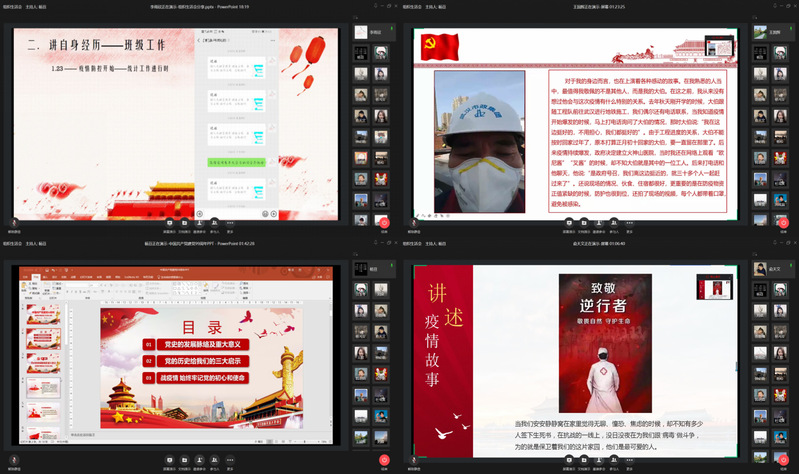Click the photo of worker wearing white helmet
The height and width of the screenshot is (474, 799).
480,142
